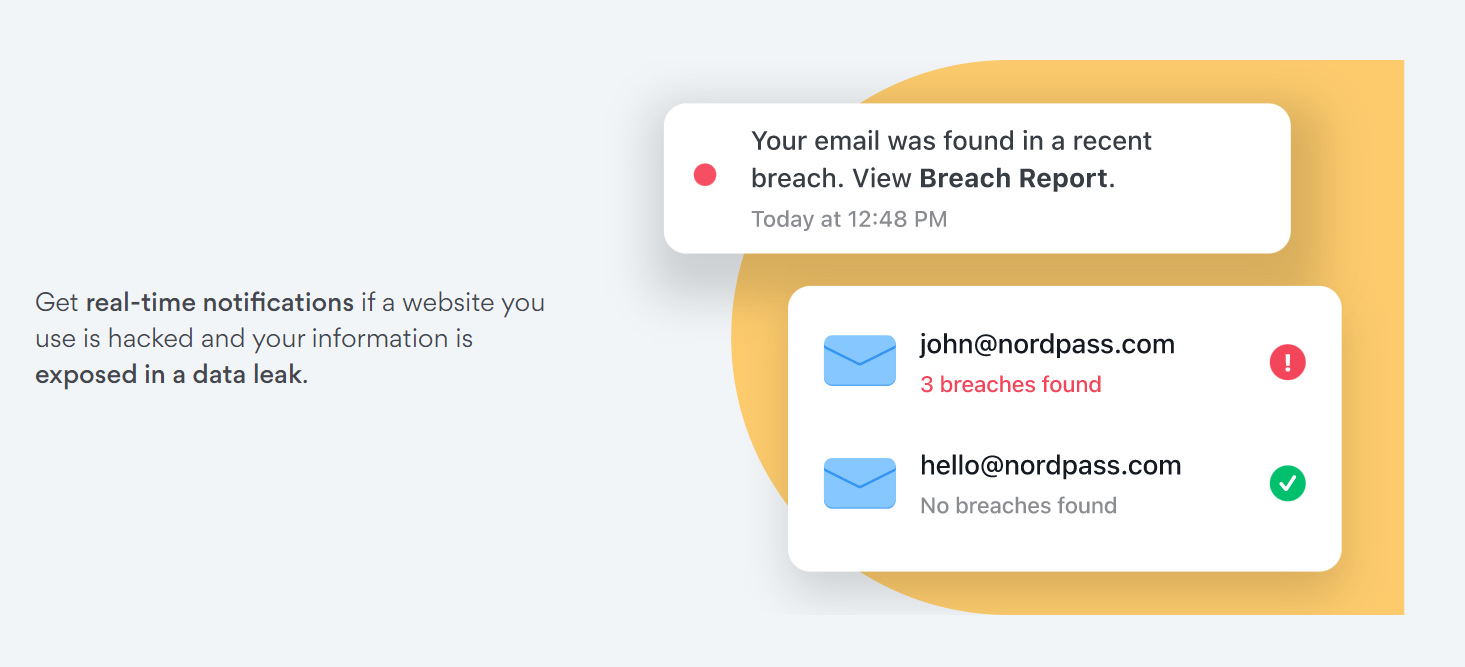Click "Your email was found" heading line

pyautogui.click(x=952, y=141)
